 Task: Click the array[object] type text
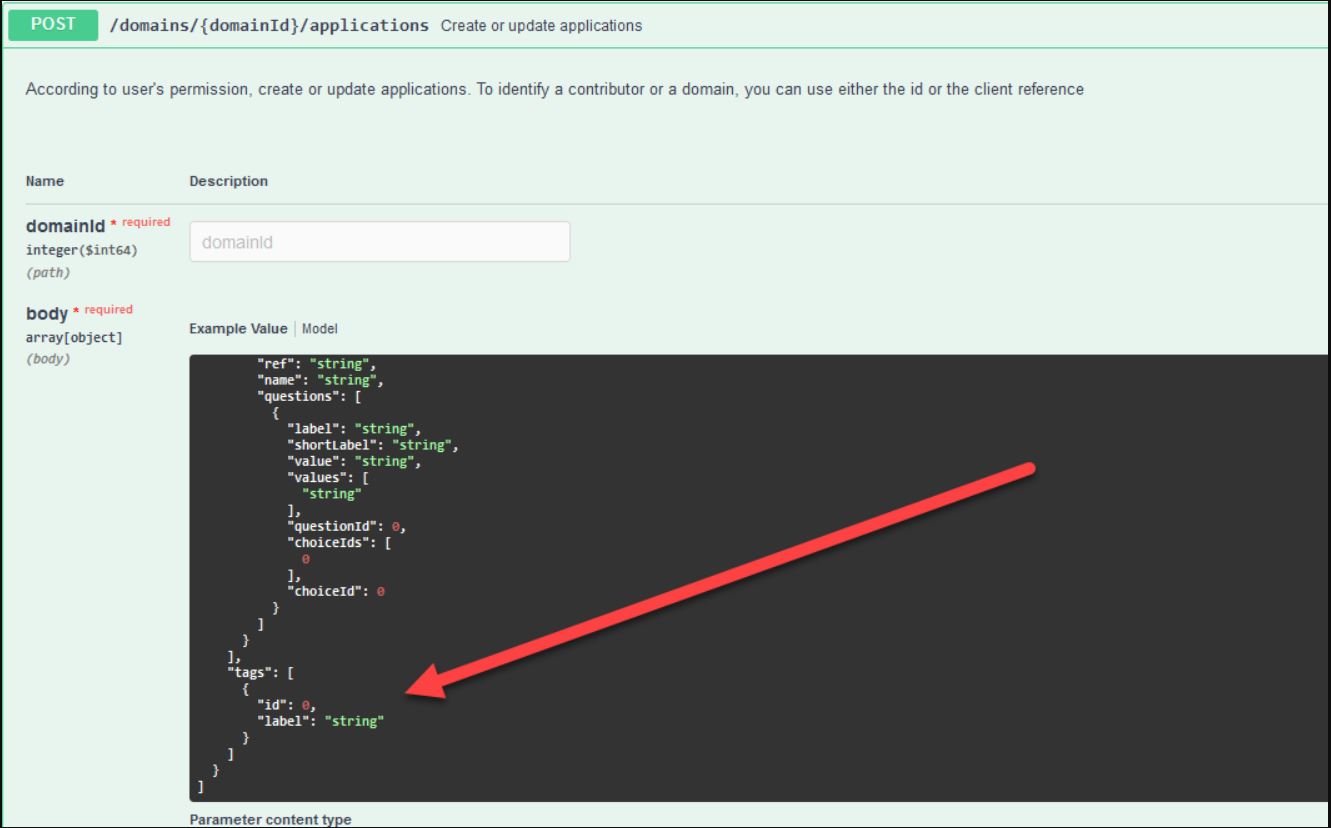click(73, 338)
